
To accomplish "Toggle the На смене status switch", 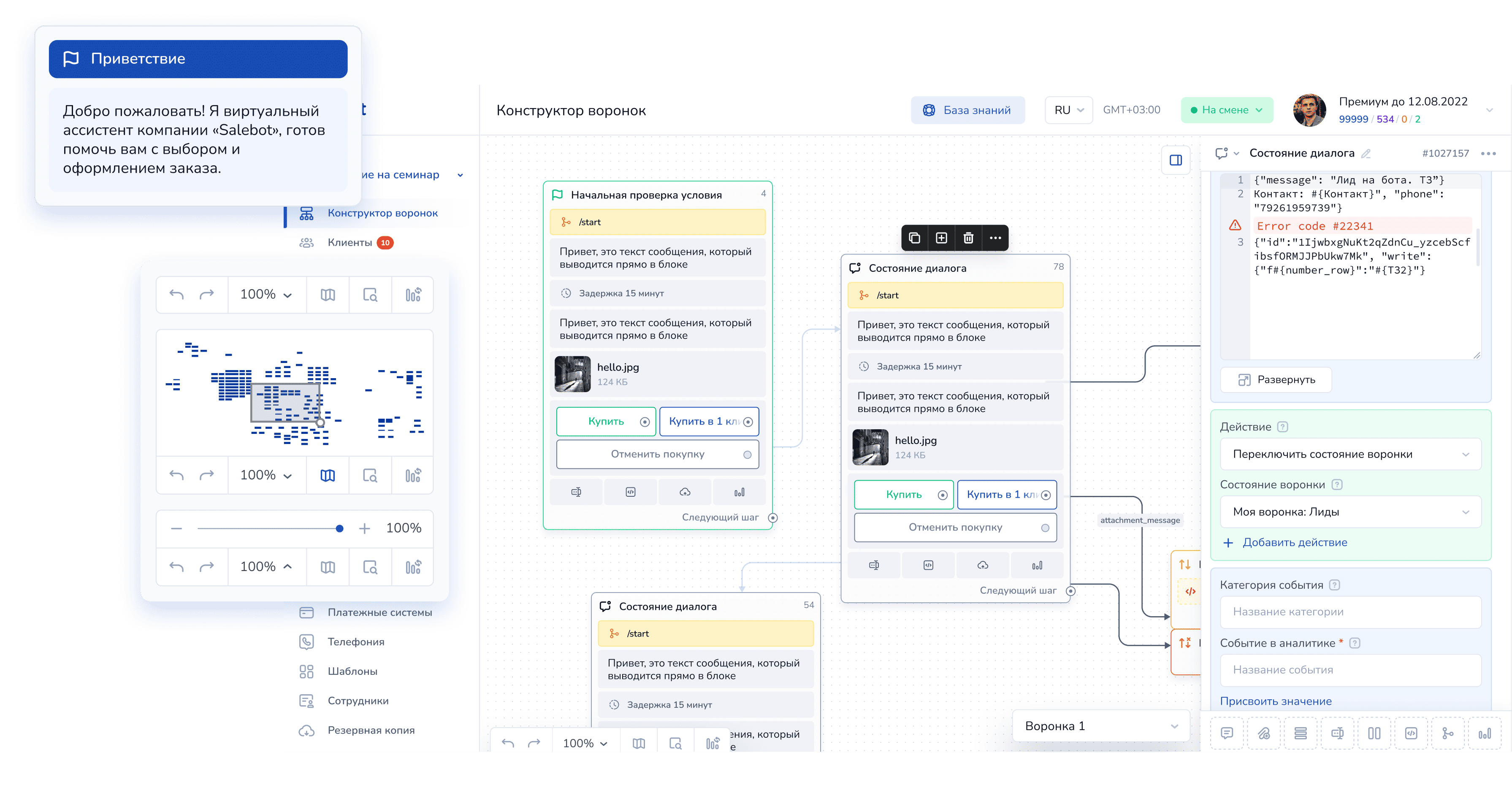I will tap(1226, 110).
